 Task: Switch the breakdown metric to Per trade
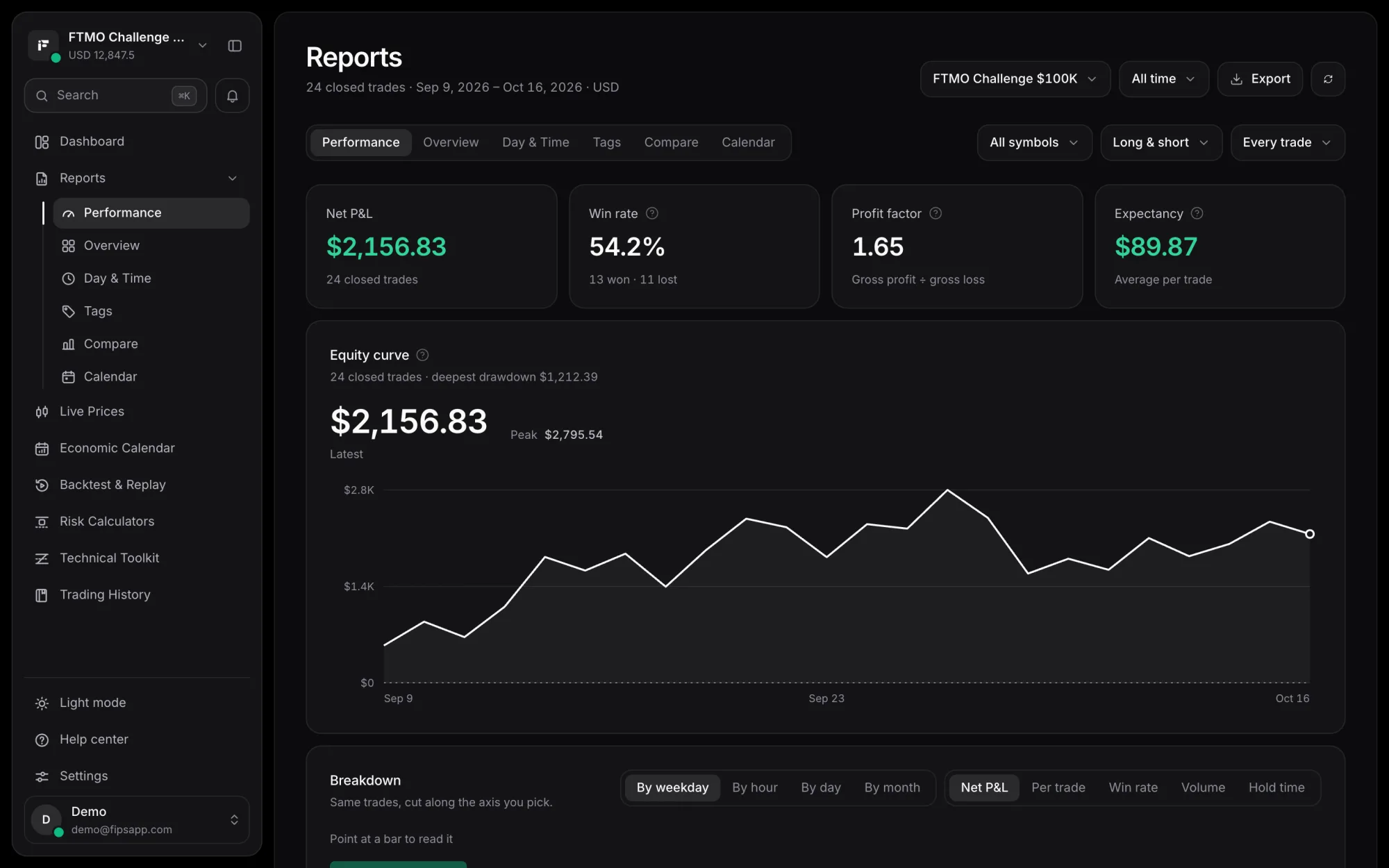pyautogui.click(x=1058, y=787)
